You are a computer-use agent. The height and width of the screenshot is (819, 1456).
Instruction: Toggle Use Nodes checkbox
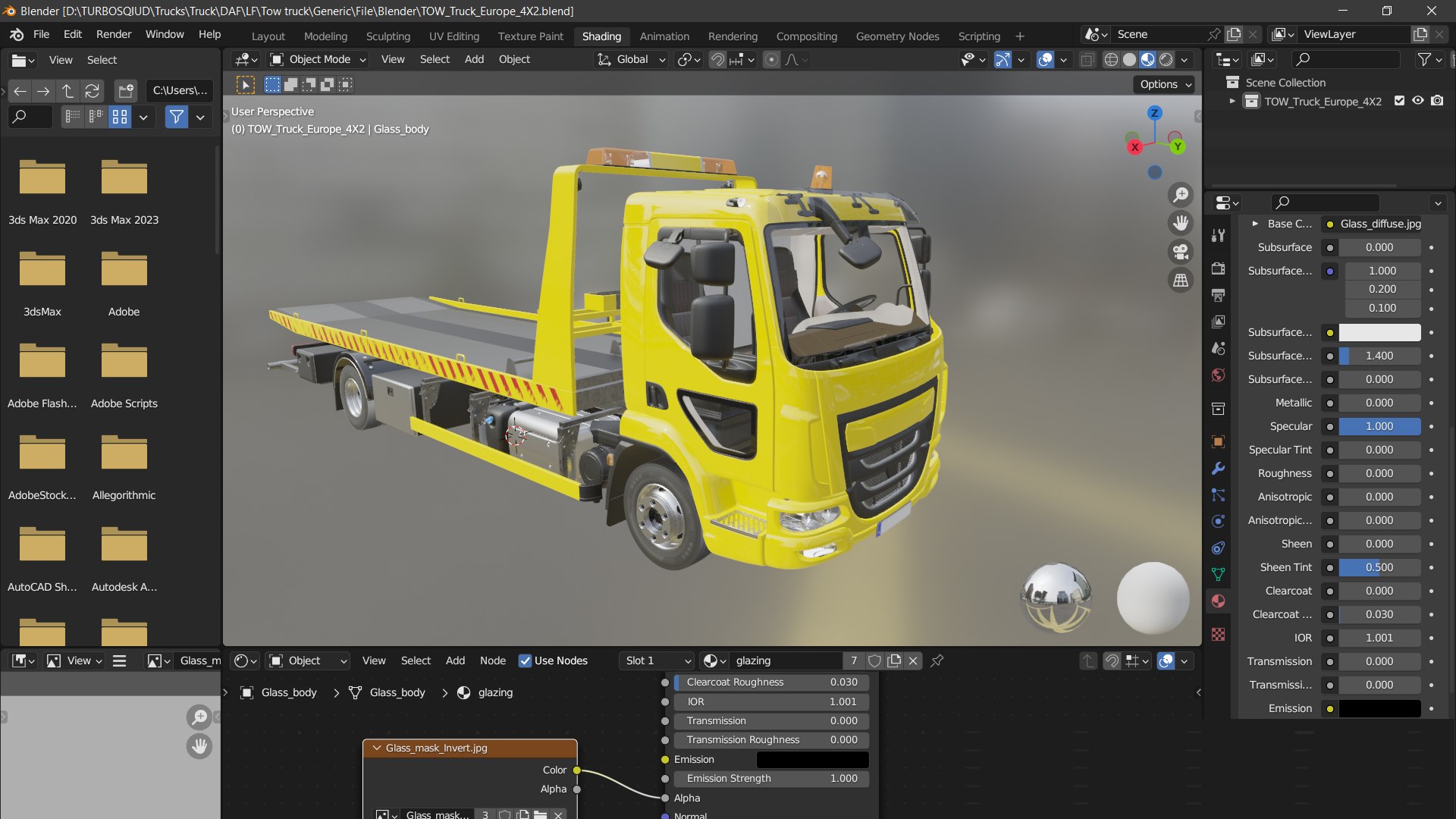tap(525, 661)
